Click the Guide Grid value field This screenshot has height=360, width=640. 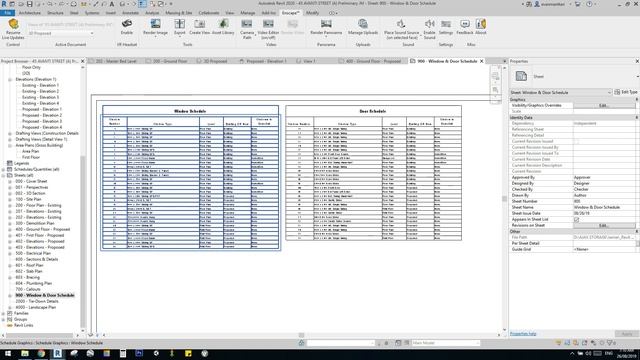tap(604, 249)
